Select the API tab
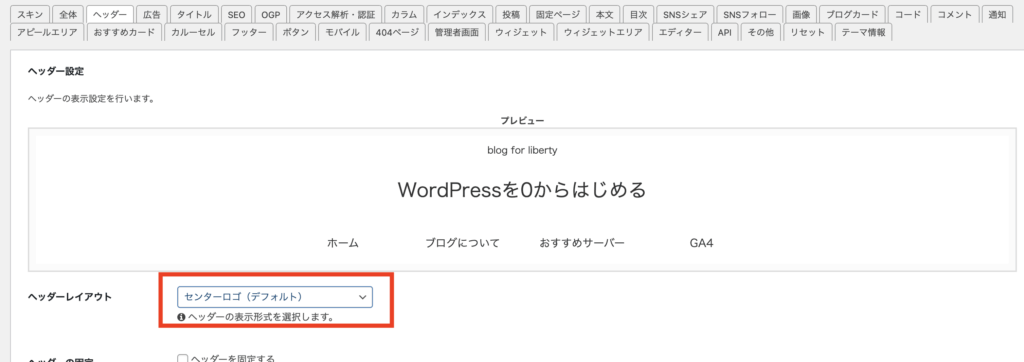This screenshot has width=1024, height=362. (724, 33)
